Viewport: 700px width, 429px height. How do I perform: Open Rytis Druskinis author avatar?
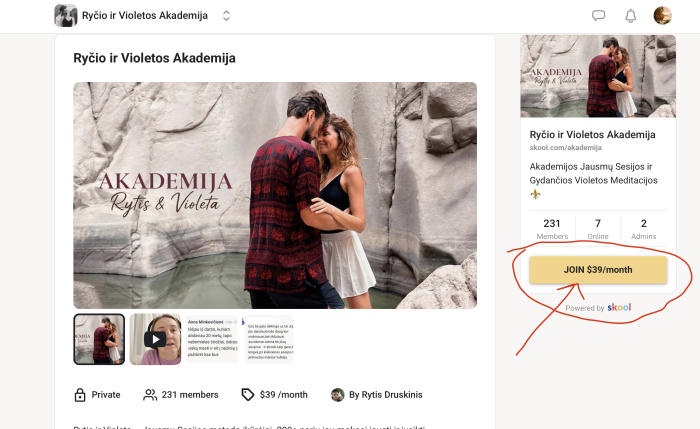click(x=338, y=395)
